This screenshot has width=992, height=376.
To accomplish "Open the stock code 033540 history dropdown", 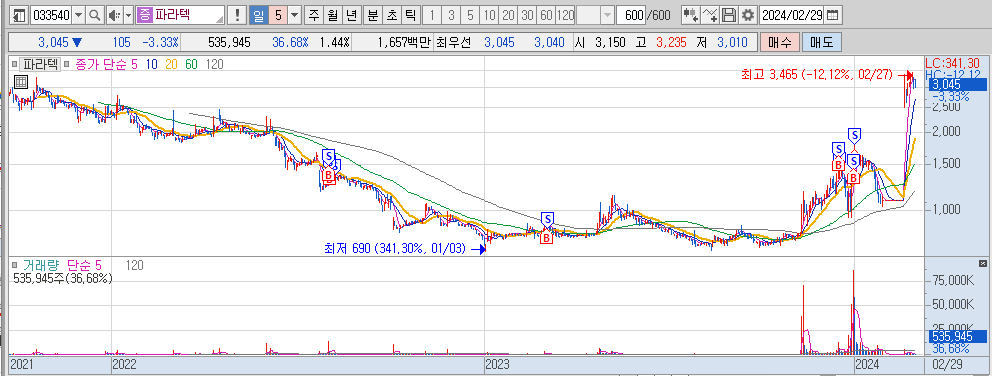I will click(79, 15).
